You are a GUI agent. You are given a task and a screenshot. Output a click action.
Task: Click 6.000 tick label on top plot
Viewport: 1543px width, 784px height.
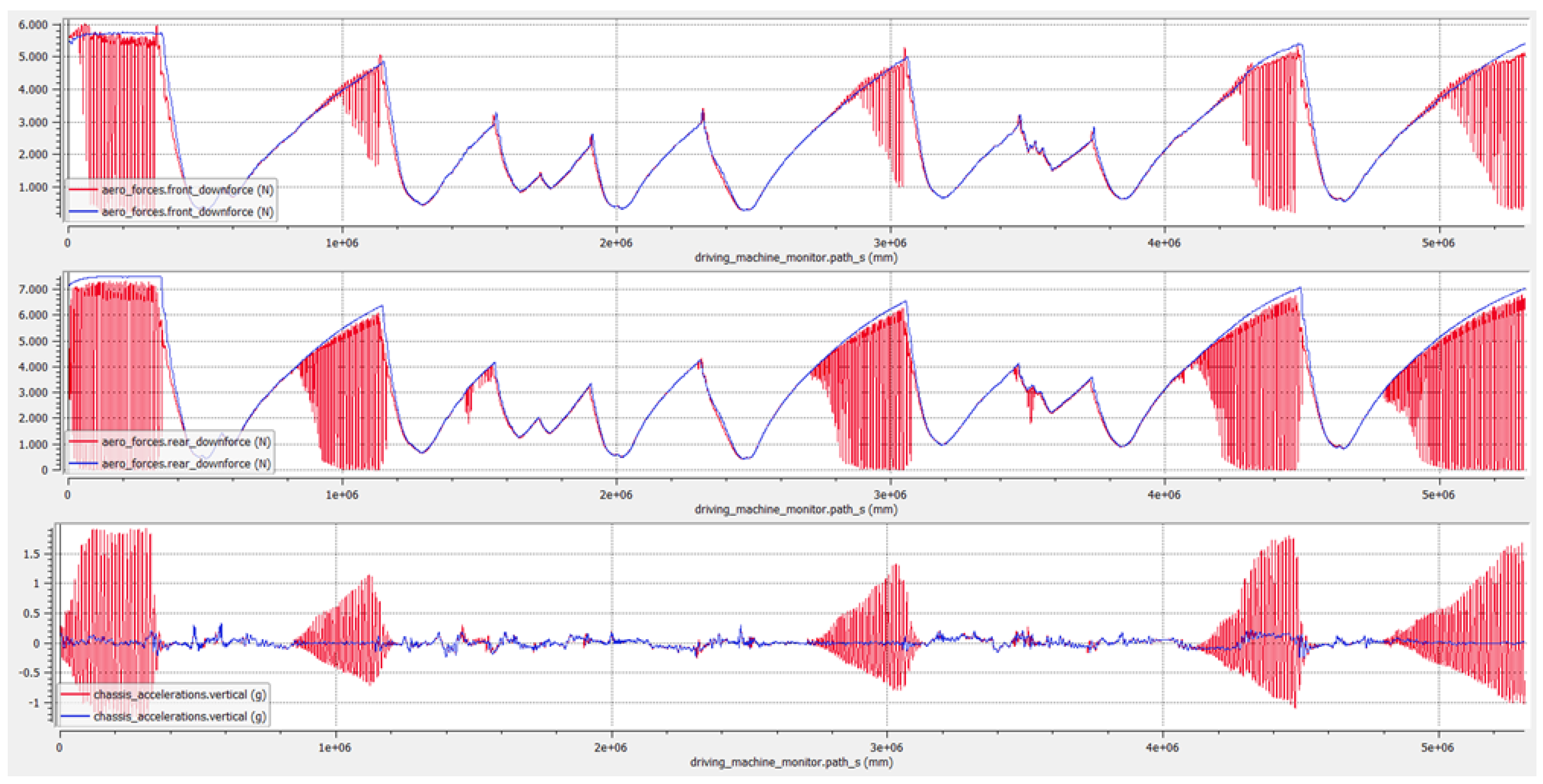32,25
